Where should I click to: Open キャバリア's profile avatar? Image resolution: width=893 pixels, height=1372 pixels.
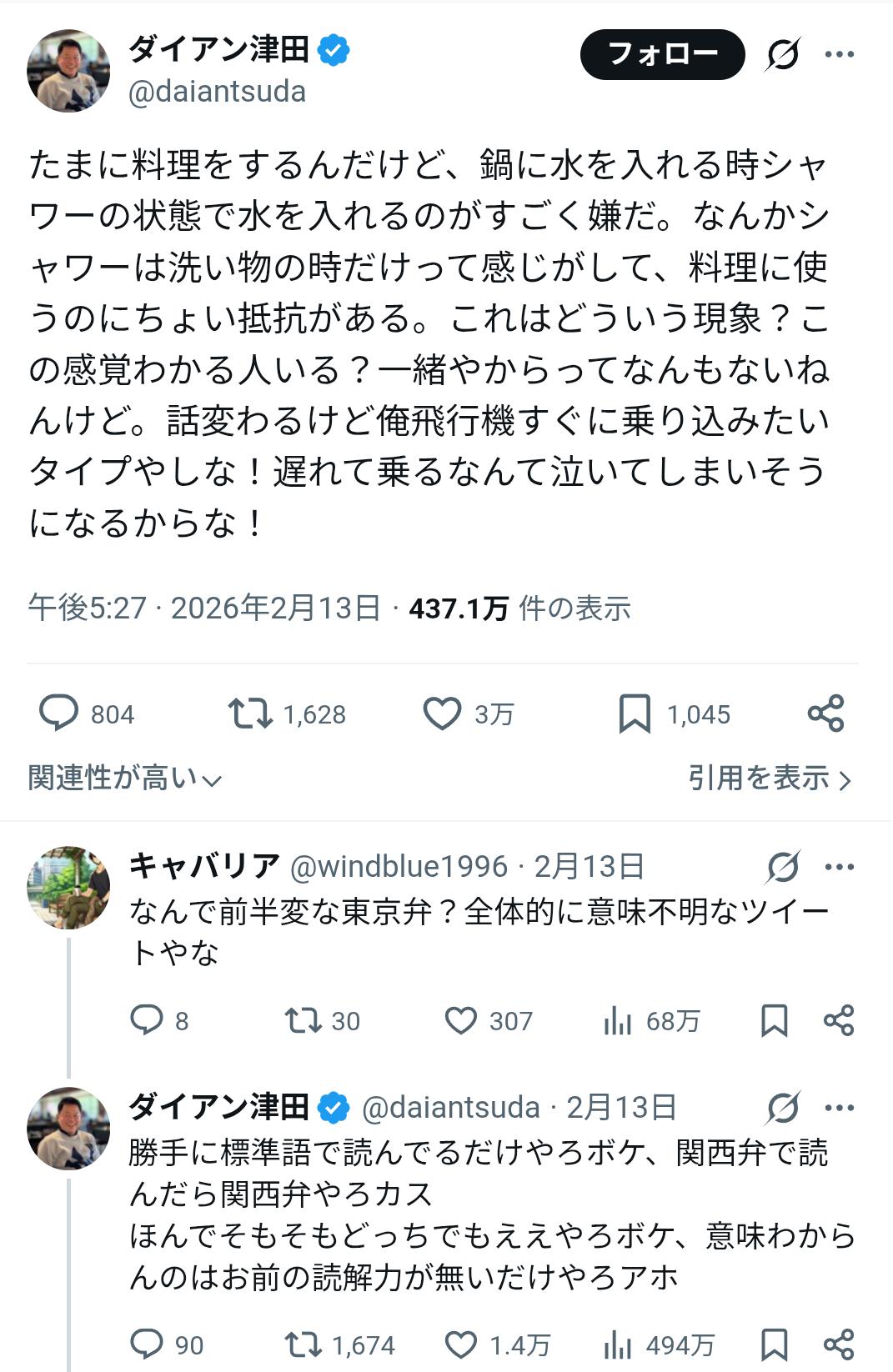click(68, 888)
